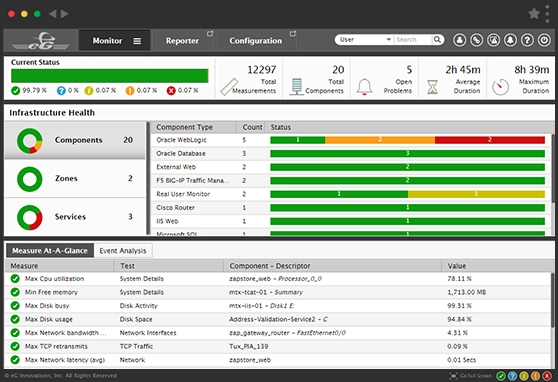558x382 pixels.
Task: Click the Min Free memory measure
Action: click(51, 292)
